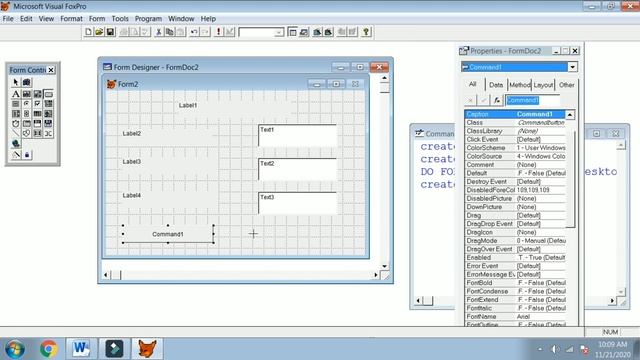Open Google Chrome from the taskbar
Screen dimensions: 640x360
49,349
